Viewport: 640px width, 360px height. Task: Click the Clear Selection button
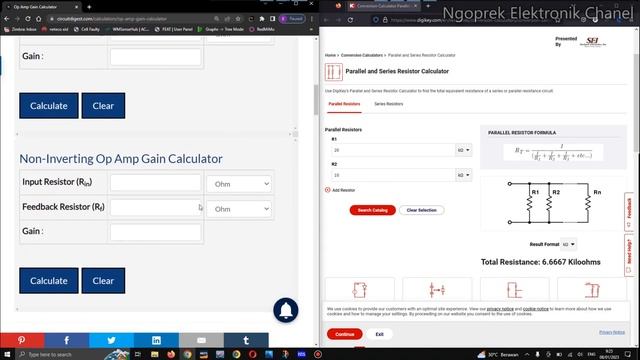pos(422,210)
